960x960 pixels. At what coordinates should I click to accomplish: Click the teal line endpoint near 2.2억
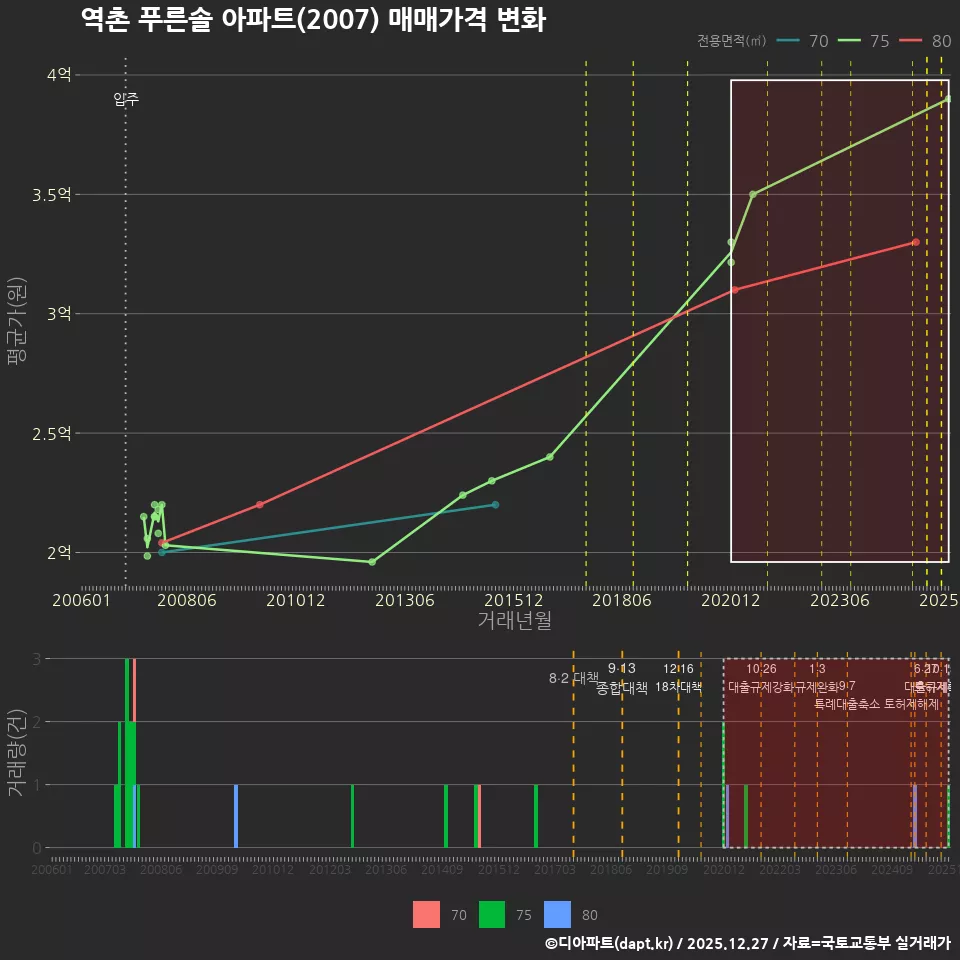coord(495,505)
